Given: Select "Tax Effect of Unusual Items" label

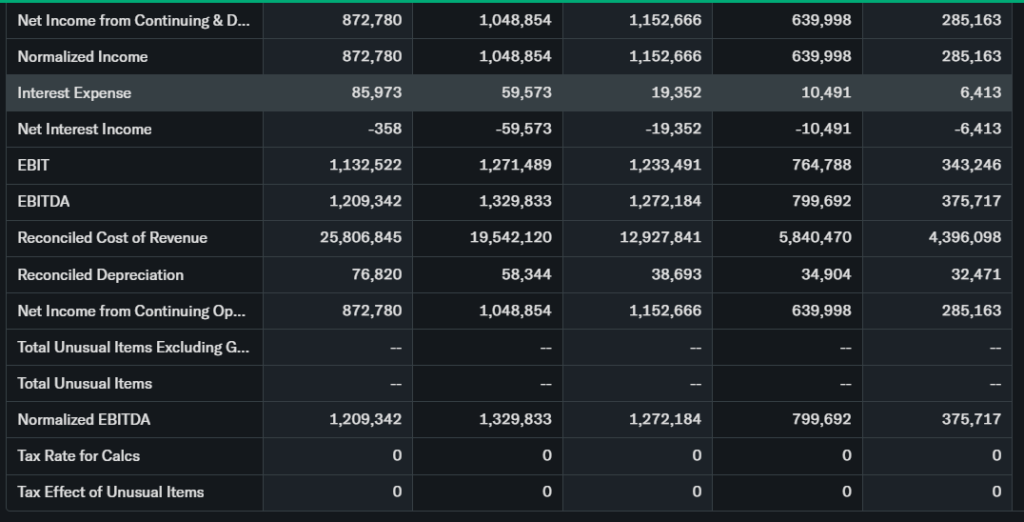Looking at the screenshot, I should click(110, 492).
